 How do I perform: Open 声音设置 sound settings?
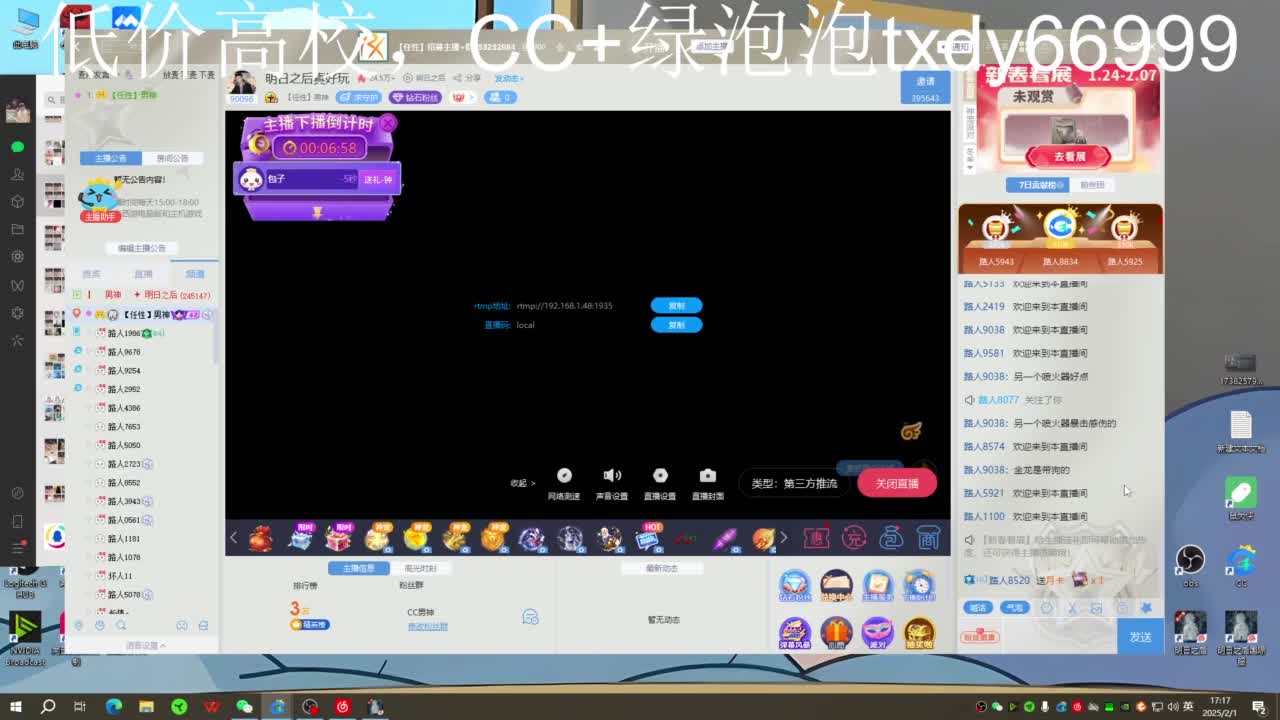(612, 484)
